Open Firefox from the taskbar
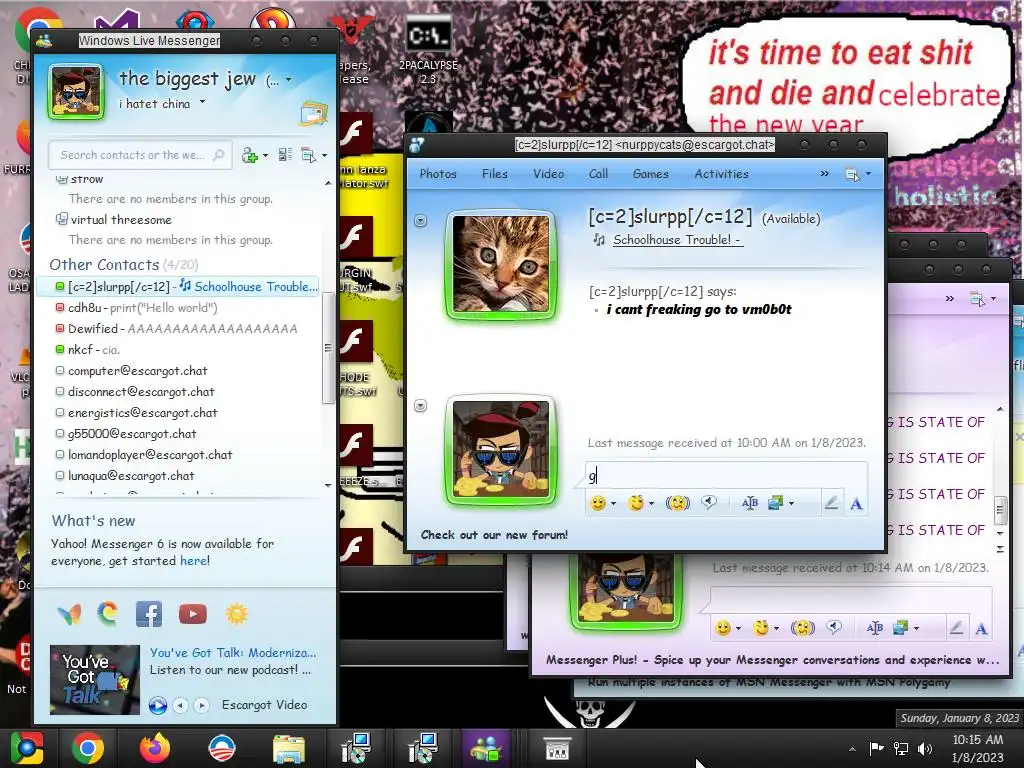The height and width of the screenshot is (768, 1024). click(155, 748)
